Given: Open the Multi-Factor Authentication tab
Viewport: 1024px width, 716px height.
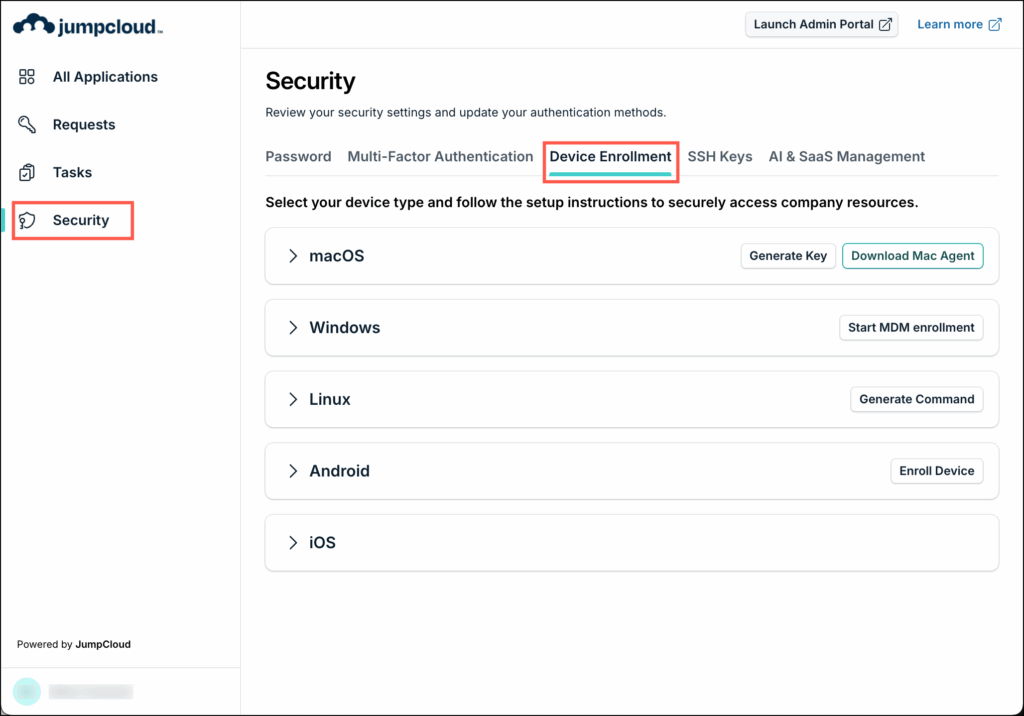Looking at the screenshot, I should click(440, 157).
